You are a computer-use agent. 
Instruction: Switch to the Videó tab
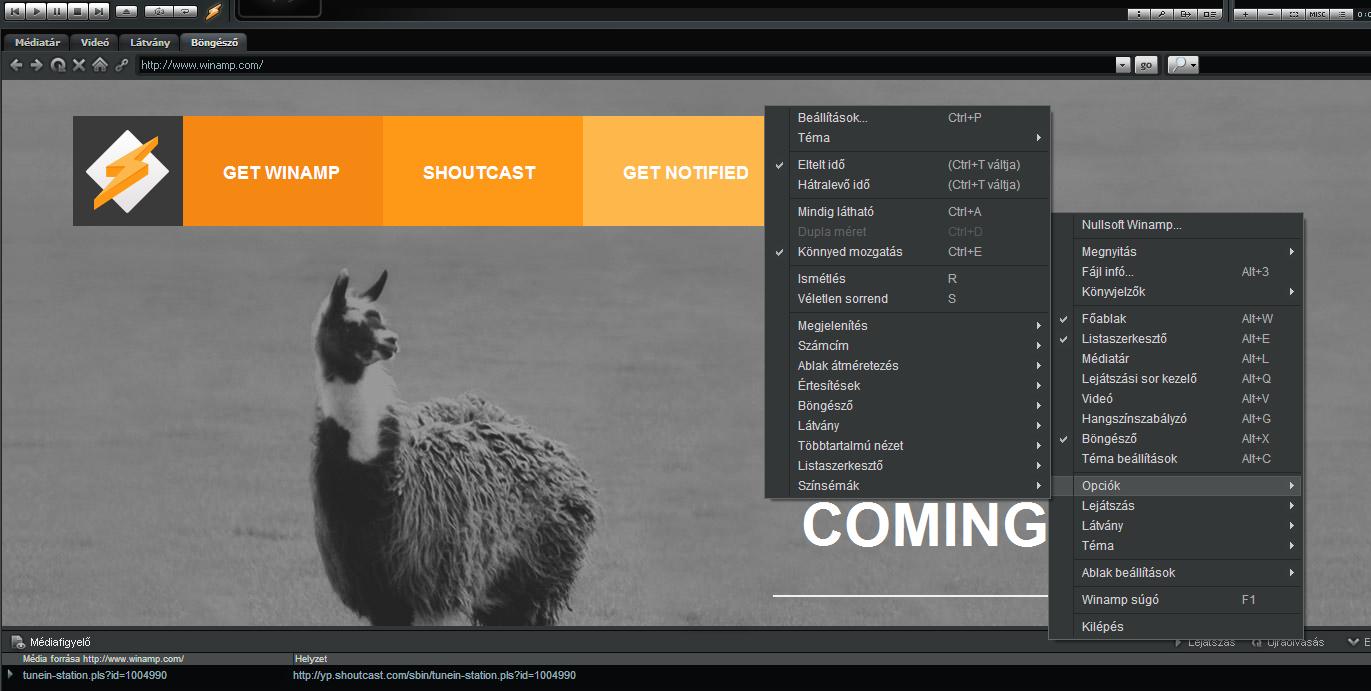coord(95,42)
